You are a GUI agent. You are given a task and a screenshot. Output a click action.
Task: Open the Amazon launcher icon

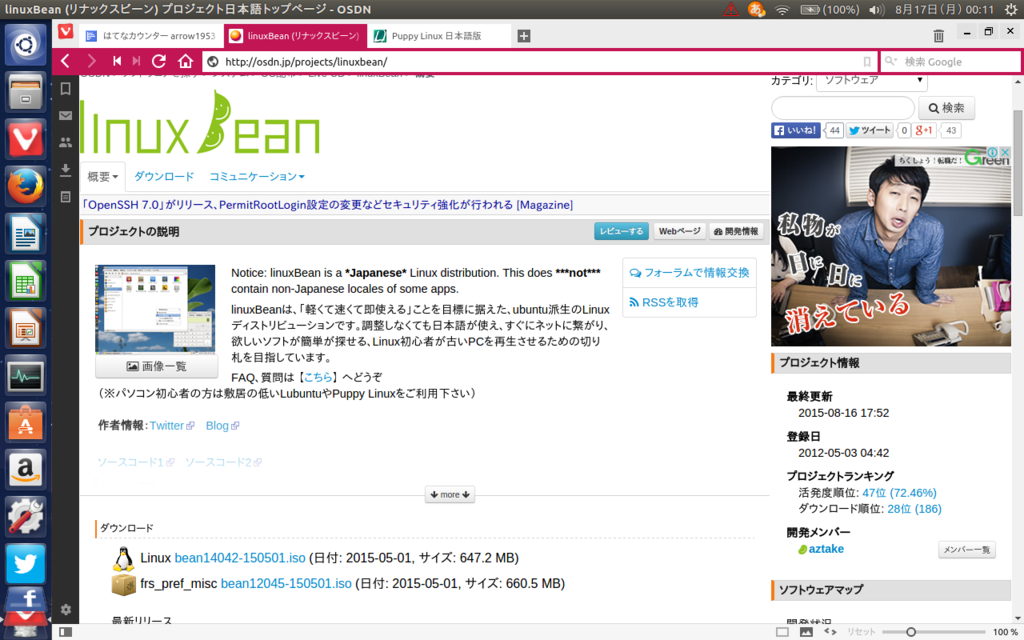pyautogui.click(x=25, y=470)
